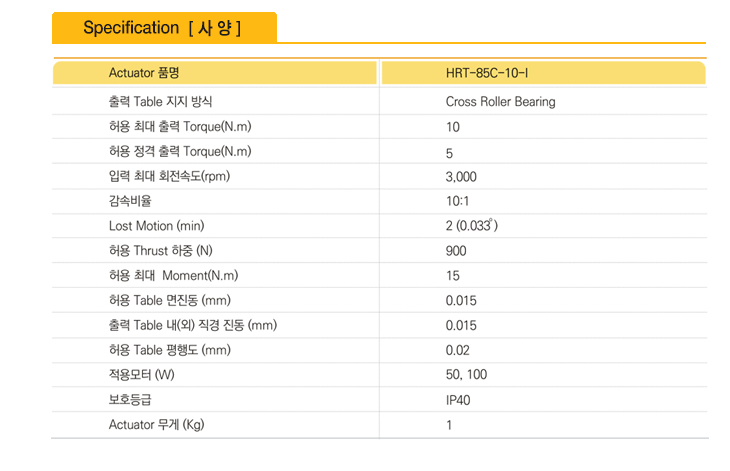Click the 허용 Thrust 하중 (N) label
Screen dimensions: 730x471
(x=161, y=251)
